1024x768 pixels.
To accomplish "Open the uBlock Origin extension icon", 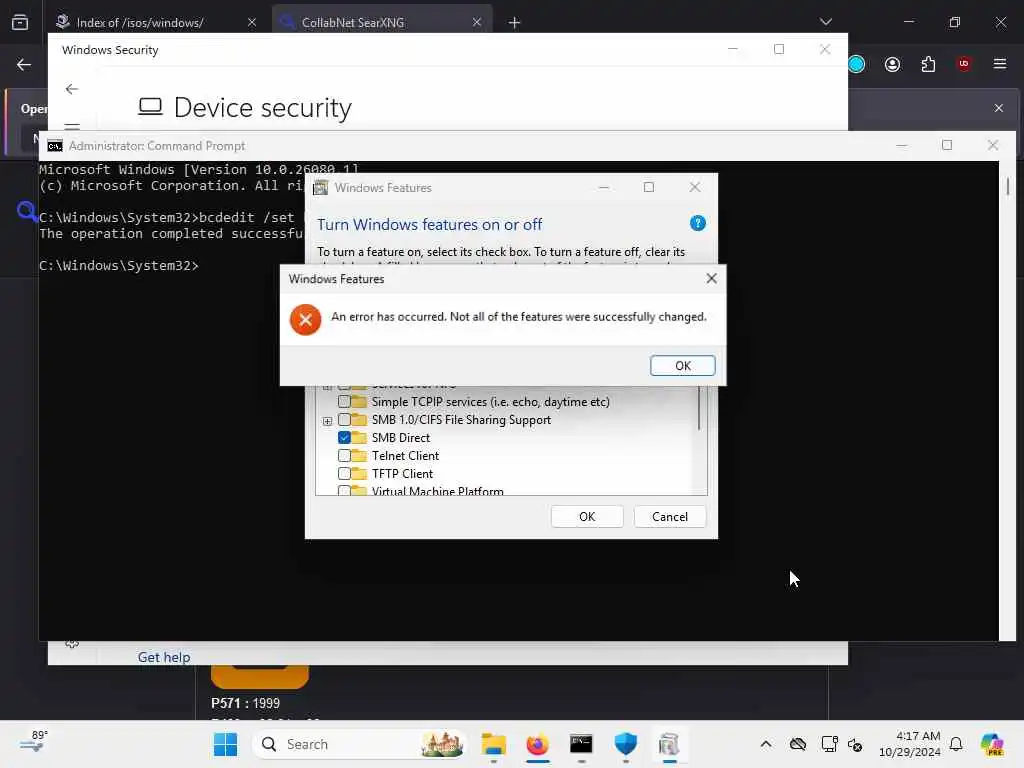I will 963,63.
